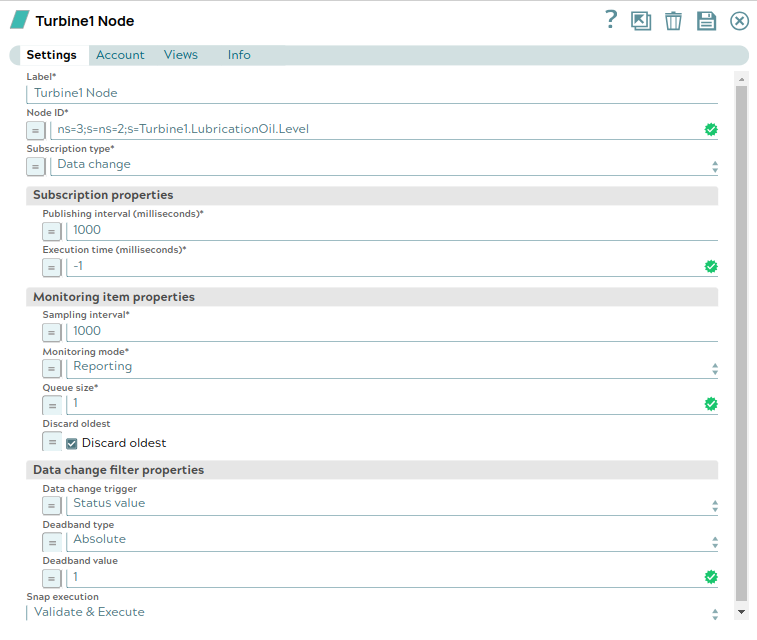Click the Data change filter properties header

[372, 470]
